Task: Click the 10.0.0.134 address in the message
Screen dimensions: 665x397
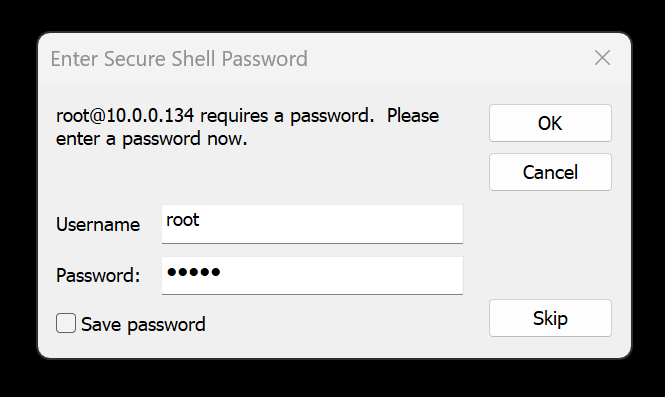Action: pyautogui.click(x=150, y=115)
